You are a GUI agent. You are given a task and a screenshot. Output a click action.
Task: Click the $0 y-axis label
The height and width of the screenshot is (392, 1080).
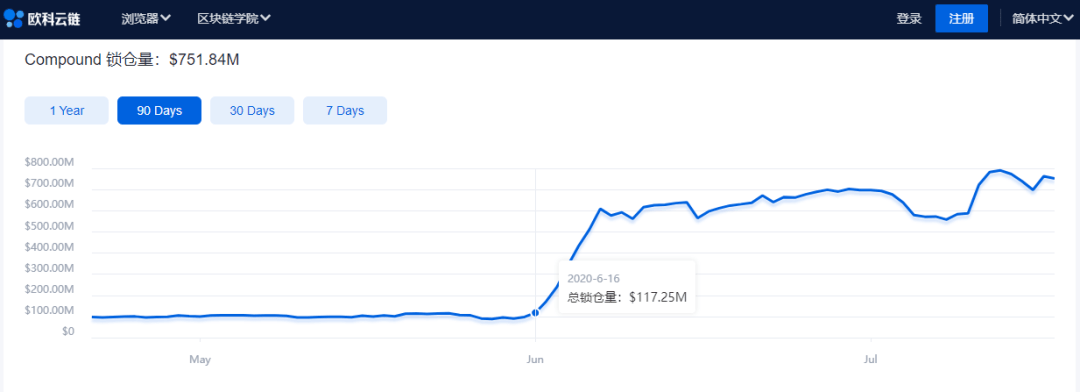click(67, 332)
